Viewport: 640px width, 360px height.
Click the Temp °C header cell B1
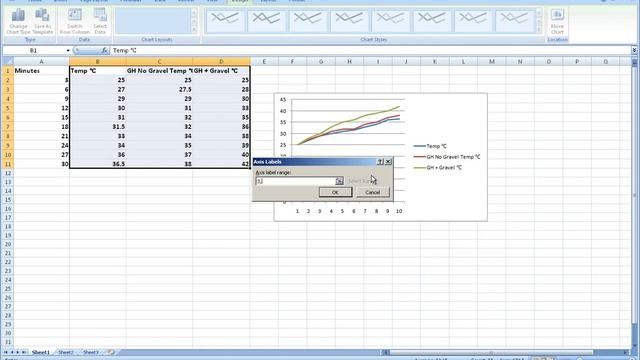click(x=98, y=71)
